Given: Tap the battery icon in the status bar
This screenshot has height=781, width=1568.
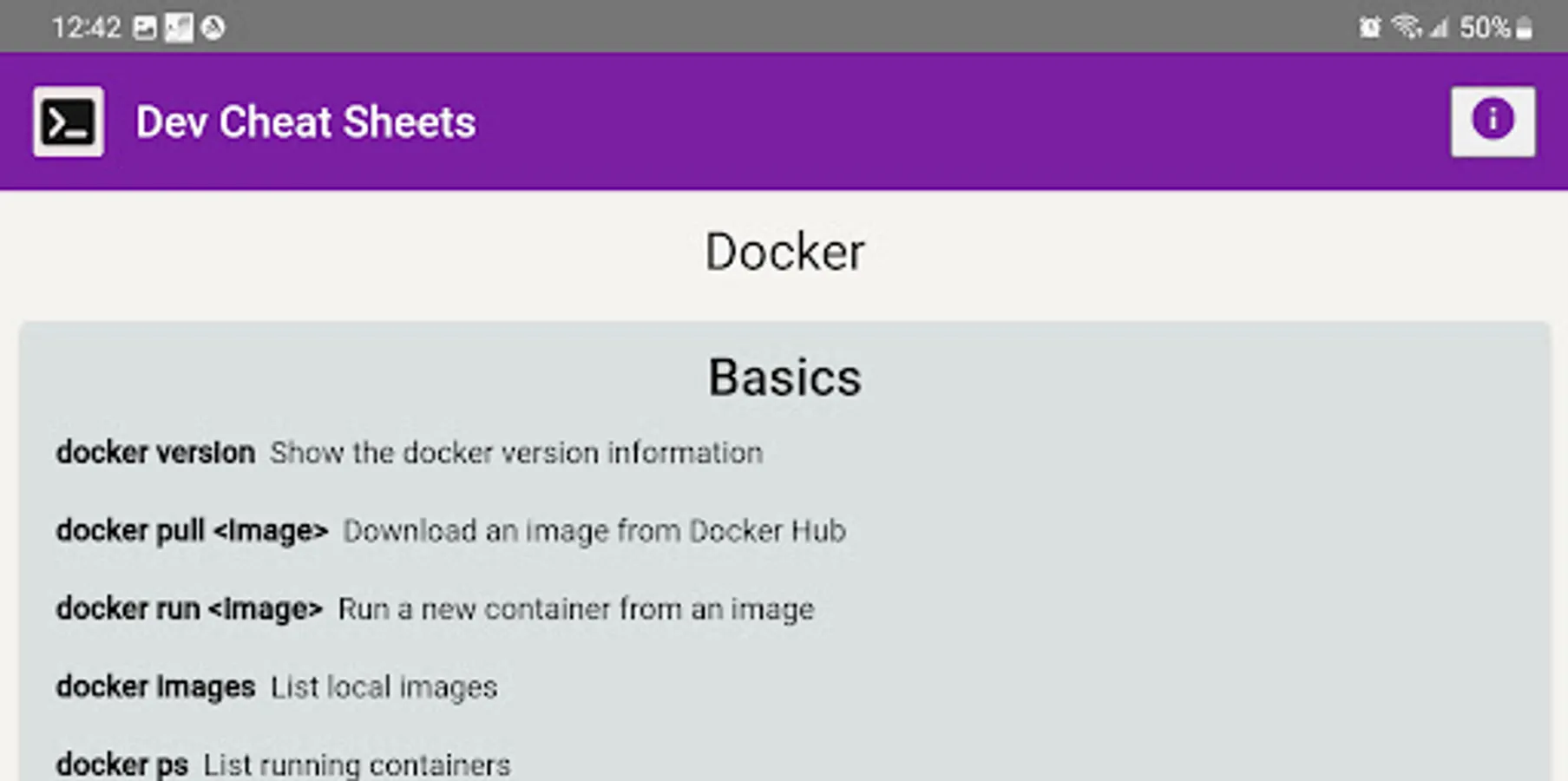Looking at the screenshot, I should pyautogui.click(x=1523, y=26).
